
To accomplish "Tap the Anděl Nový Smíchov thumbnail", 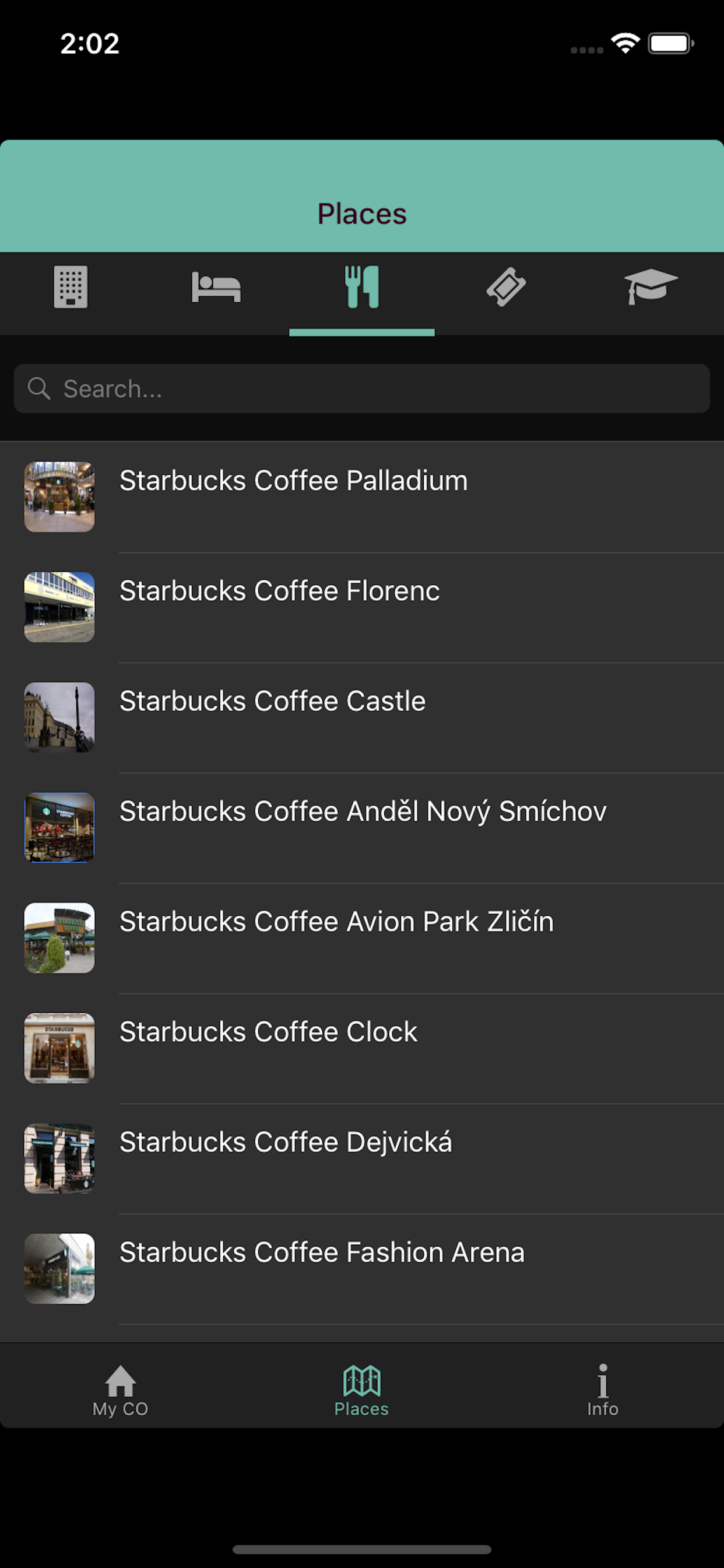I will [59, 827].
